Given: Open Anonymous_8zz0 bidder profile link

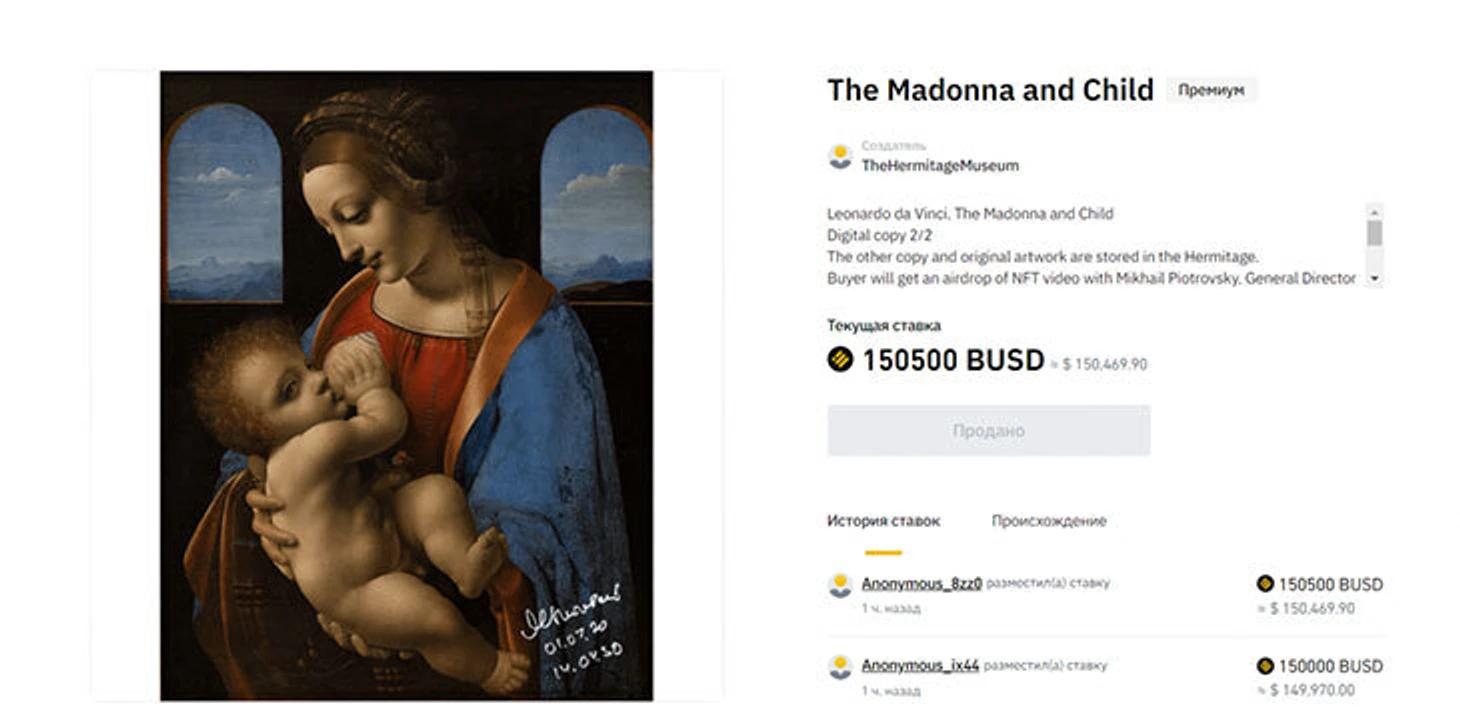Looking at the screenshot, I should (x=922, y=584).
